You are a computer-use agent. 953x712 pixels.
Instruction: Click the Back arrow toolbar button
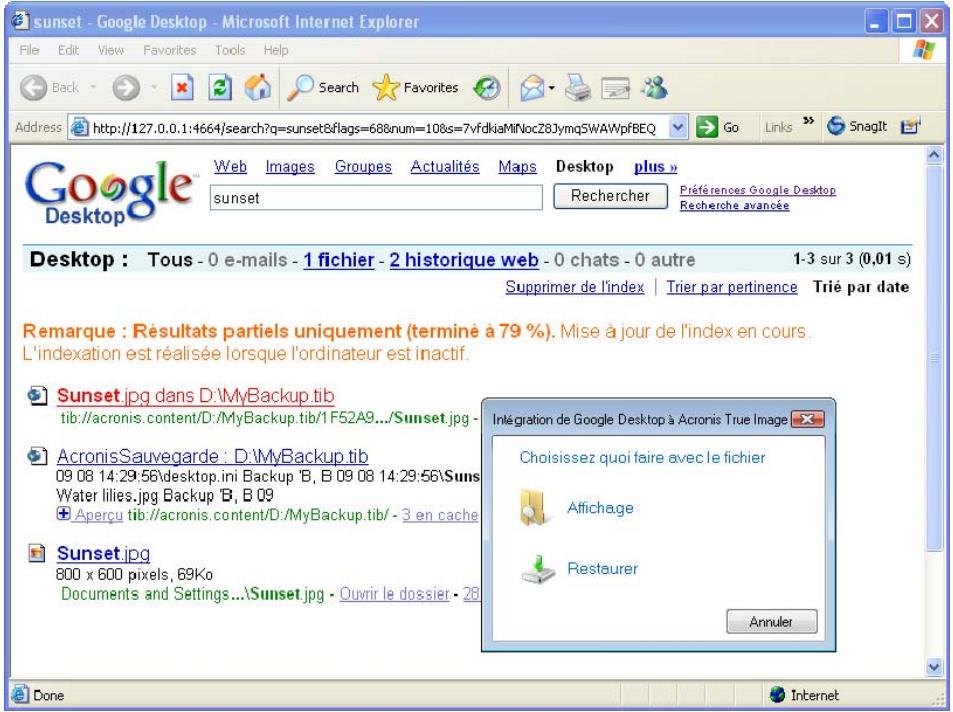click(x=34, y=88)
